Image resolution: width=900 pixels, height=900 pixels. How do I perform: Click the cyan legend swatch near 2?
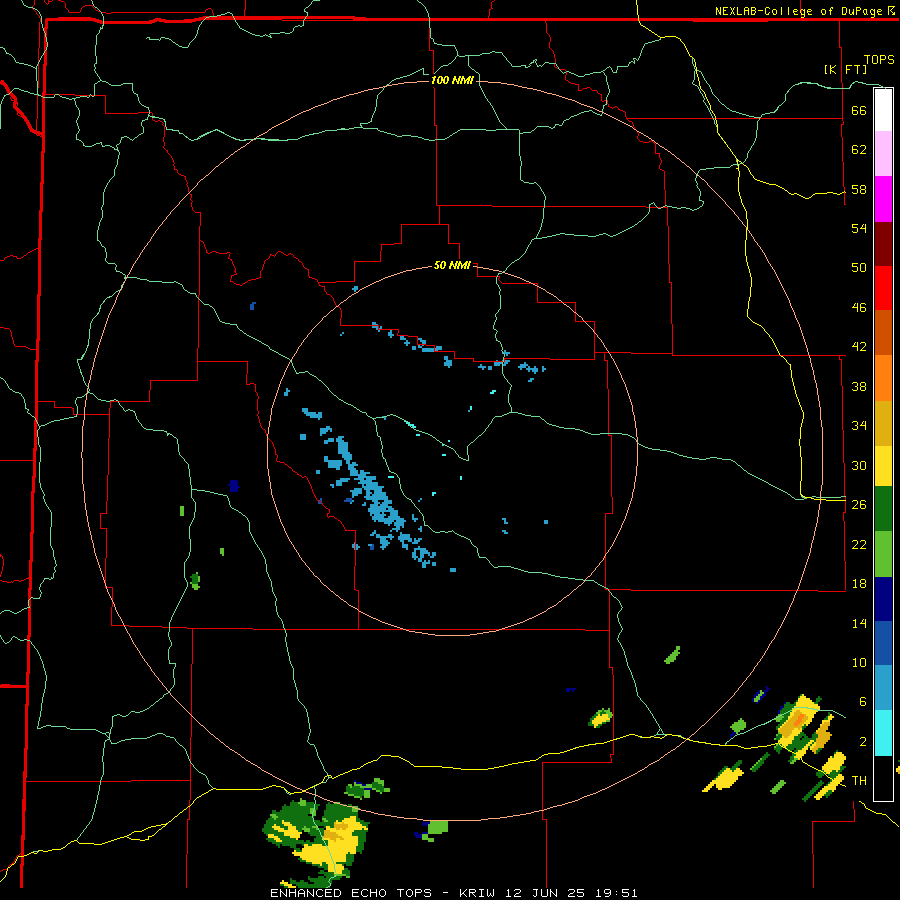coord(883,733)
